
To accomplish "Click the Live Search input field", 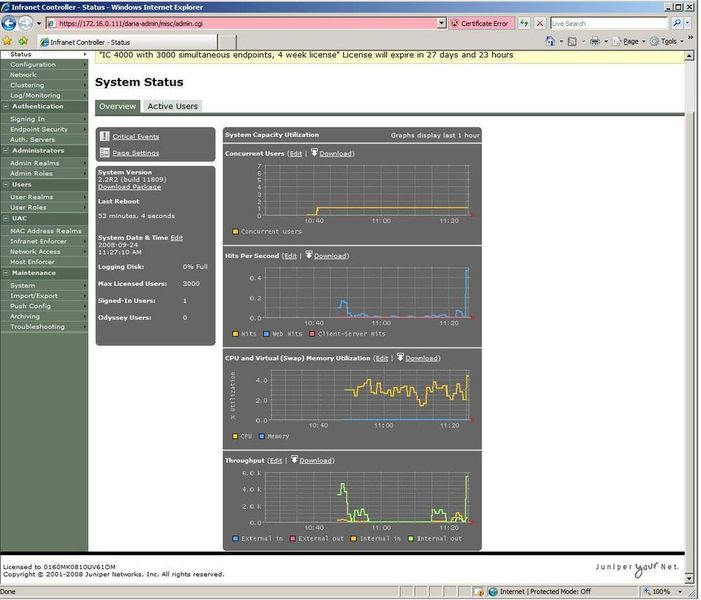I will (x=608, y=23).
